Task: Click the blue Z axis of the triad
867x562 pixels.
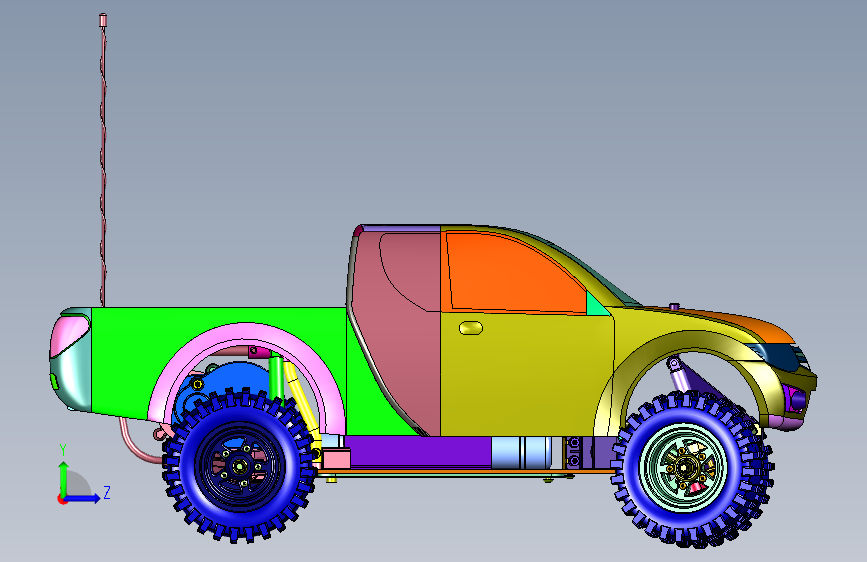Action: (x=83, y=498)
